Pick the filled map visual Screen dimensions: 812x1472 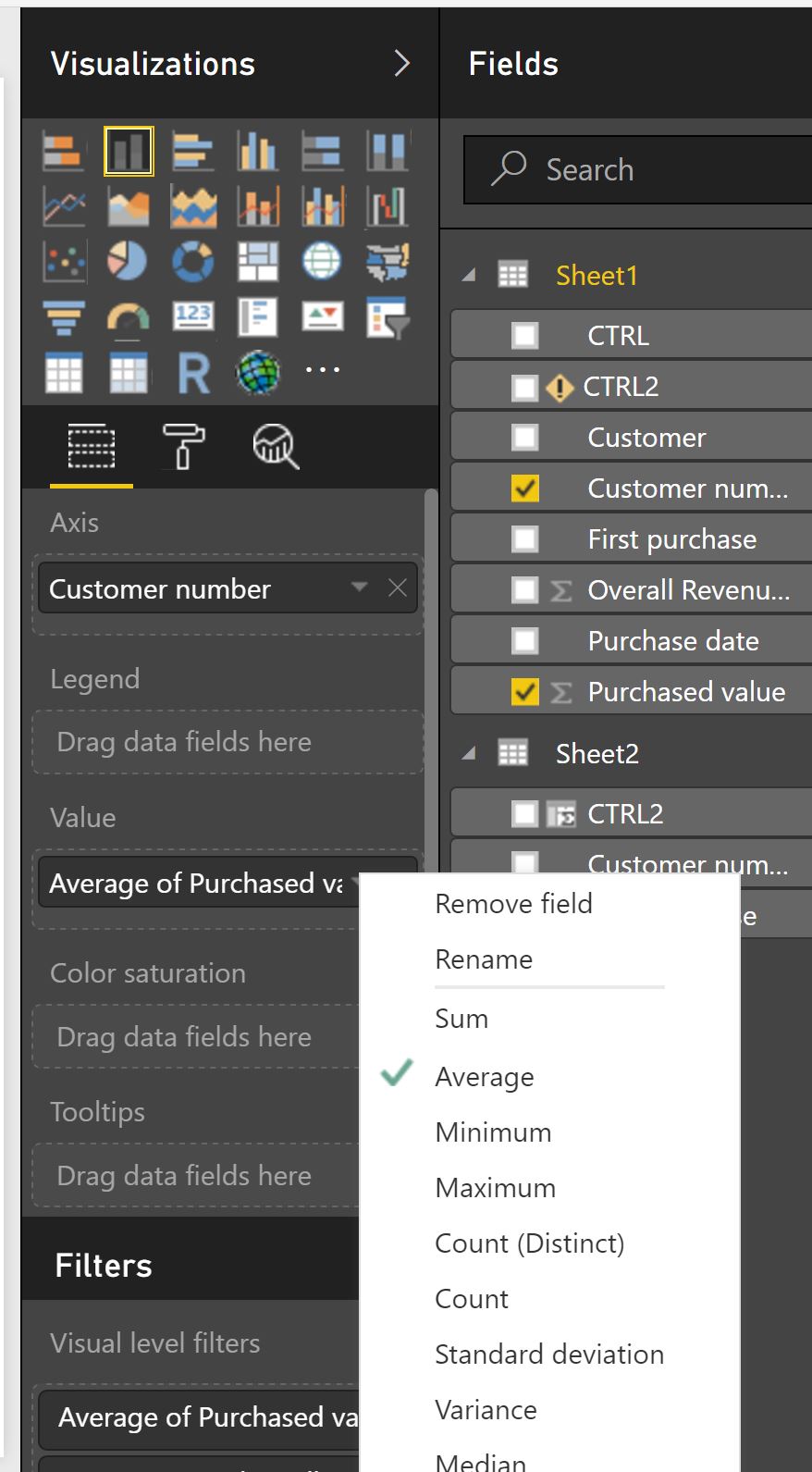click(x=387, y=262)
